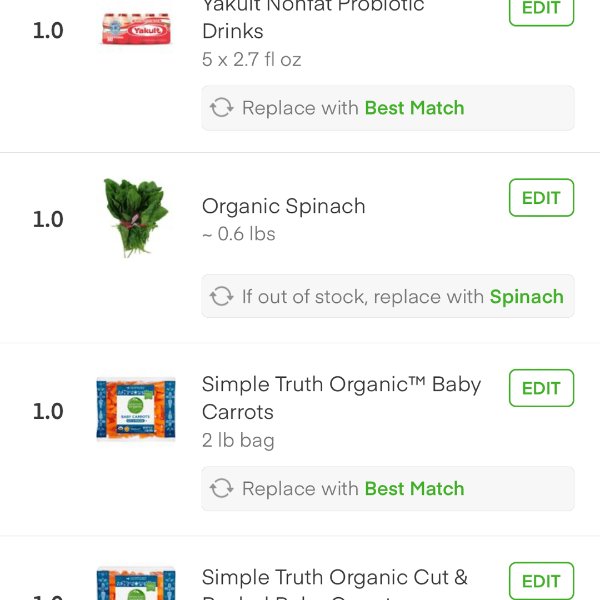This screenshot has width=600, height=600.
Task: Edit the Yakult Nonfat Probiotic Drinks item
Action: (541, 8)
